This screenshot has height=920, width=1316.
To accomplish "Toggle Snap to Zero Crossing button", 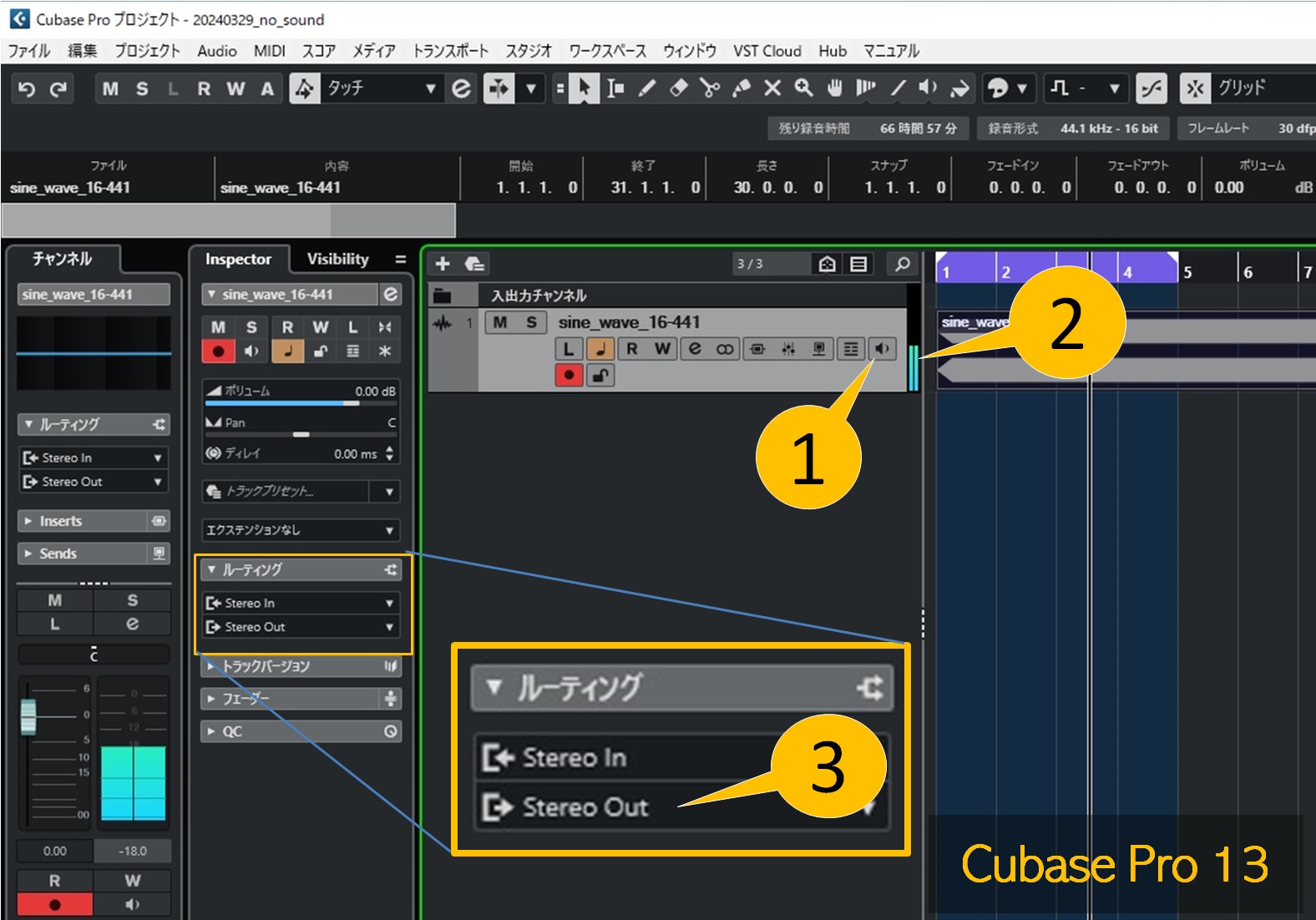I will coord(1151,88).
